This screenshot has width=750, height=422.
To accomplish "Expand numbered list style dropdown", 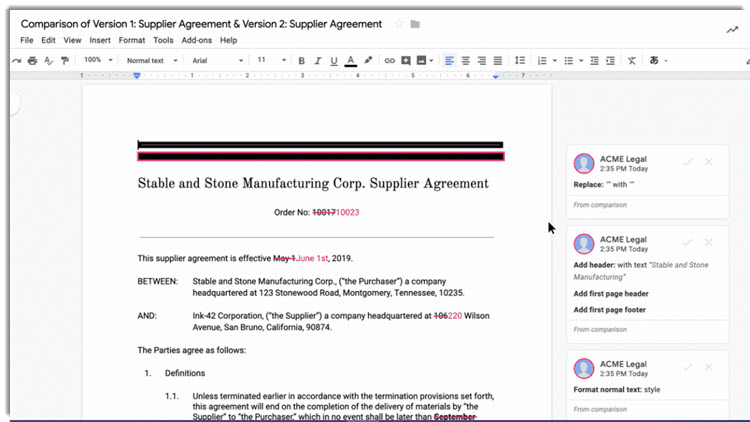I will click(x=554, y=61).
